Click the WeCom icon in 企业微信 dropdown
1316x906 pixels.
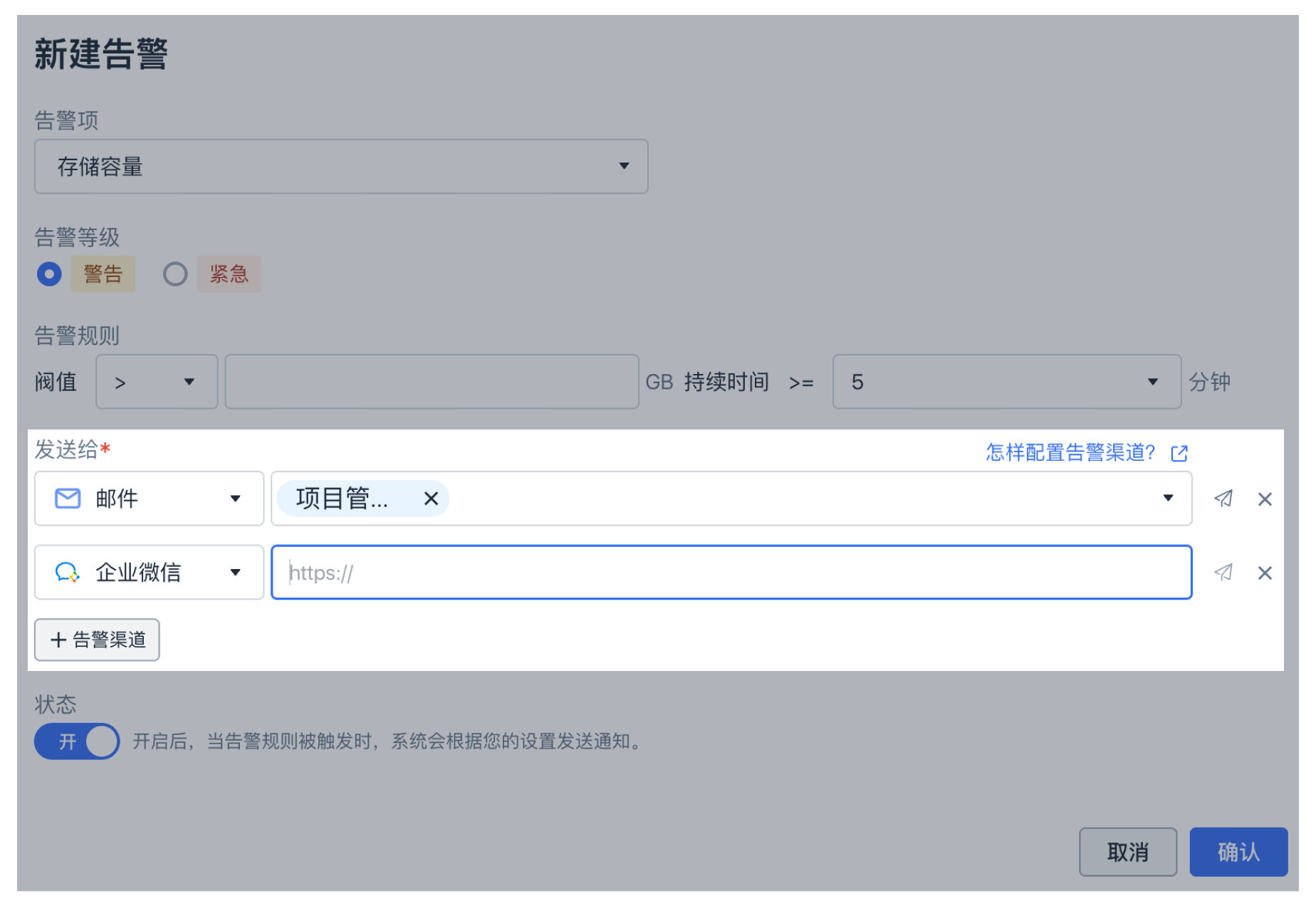pos(68,573)
